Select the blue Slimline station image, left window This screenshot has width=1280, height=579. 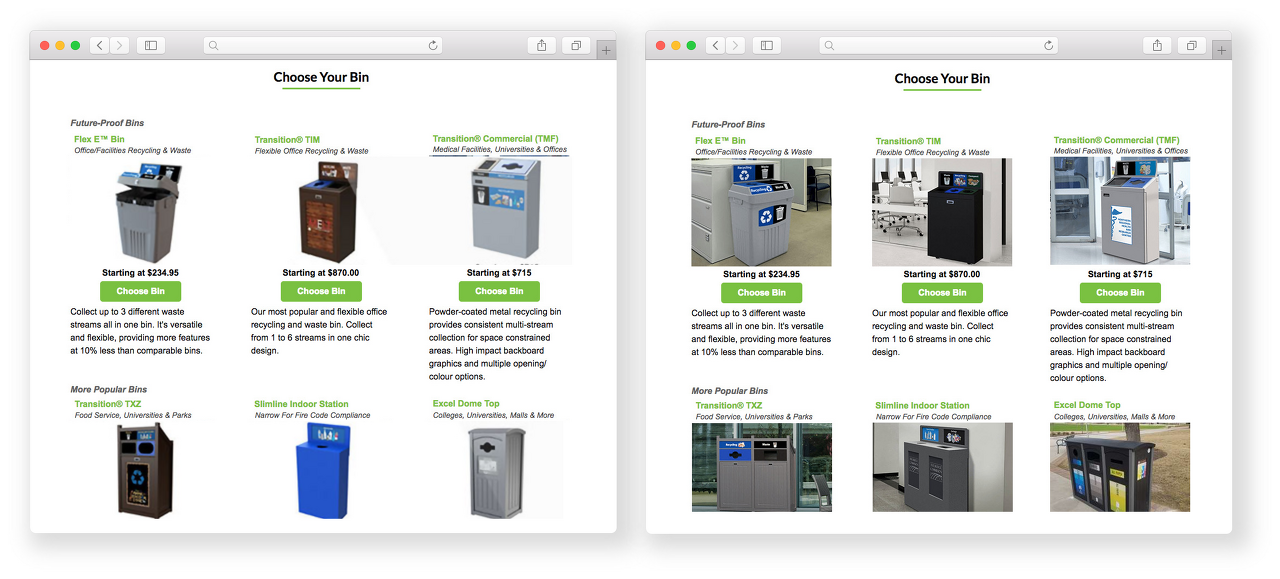(x=323, y=470)
